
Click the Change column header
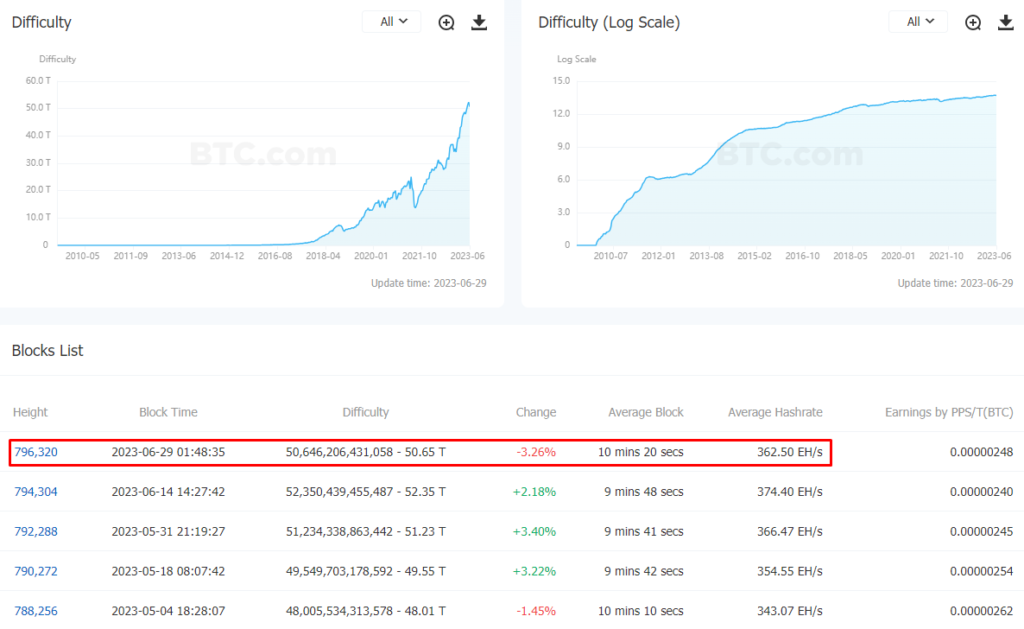[x=536, y=412]
